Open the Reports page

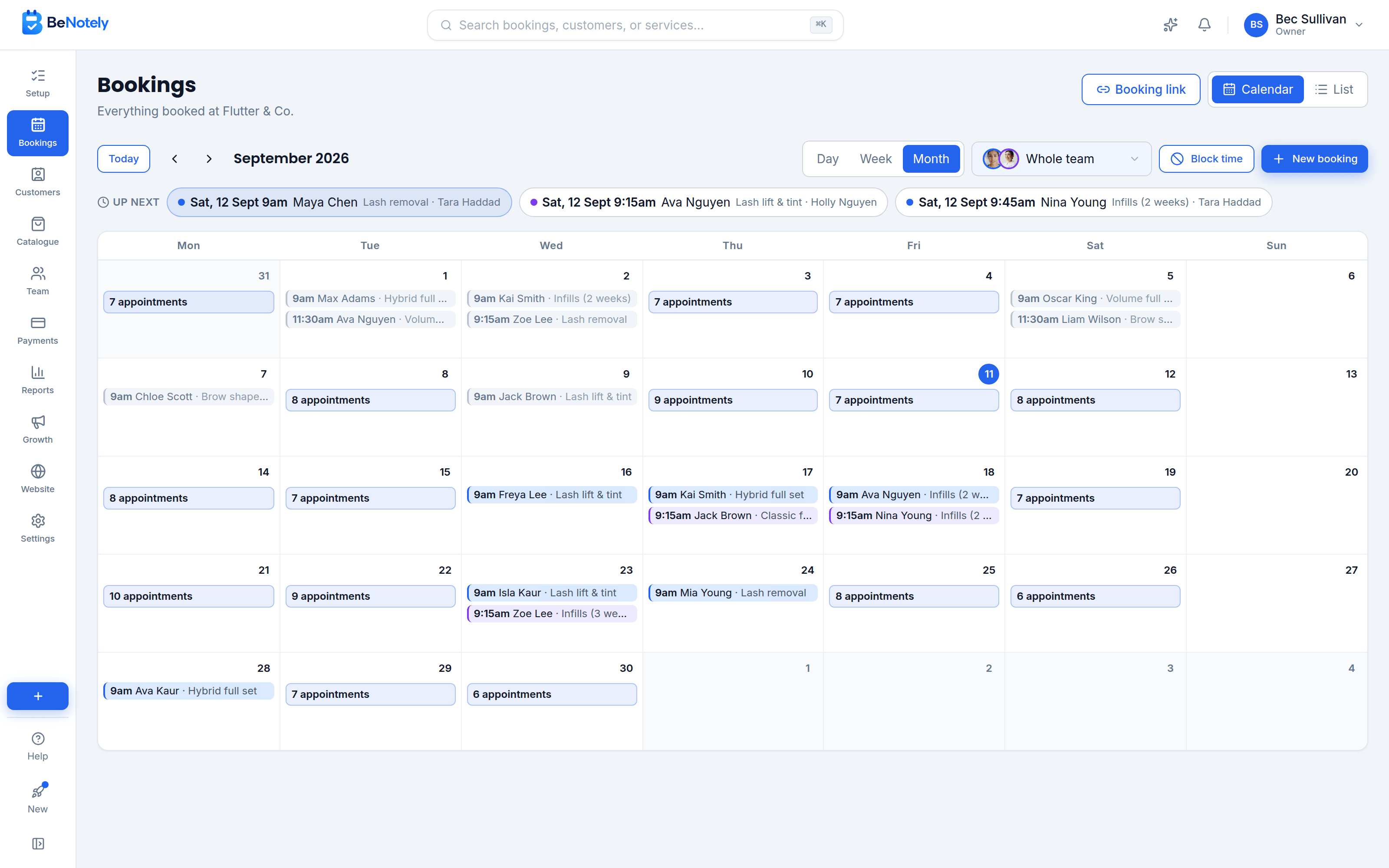click(x=38, y=380)
